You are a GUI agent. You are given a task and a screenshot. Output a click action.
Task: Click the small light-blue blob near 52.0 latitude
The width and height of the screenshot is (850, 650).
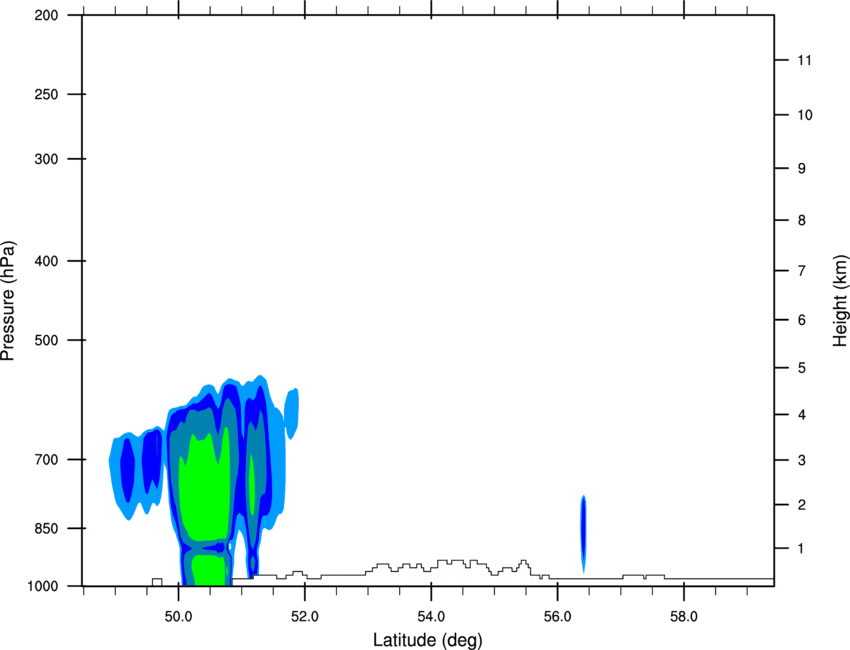(292, 414)
